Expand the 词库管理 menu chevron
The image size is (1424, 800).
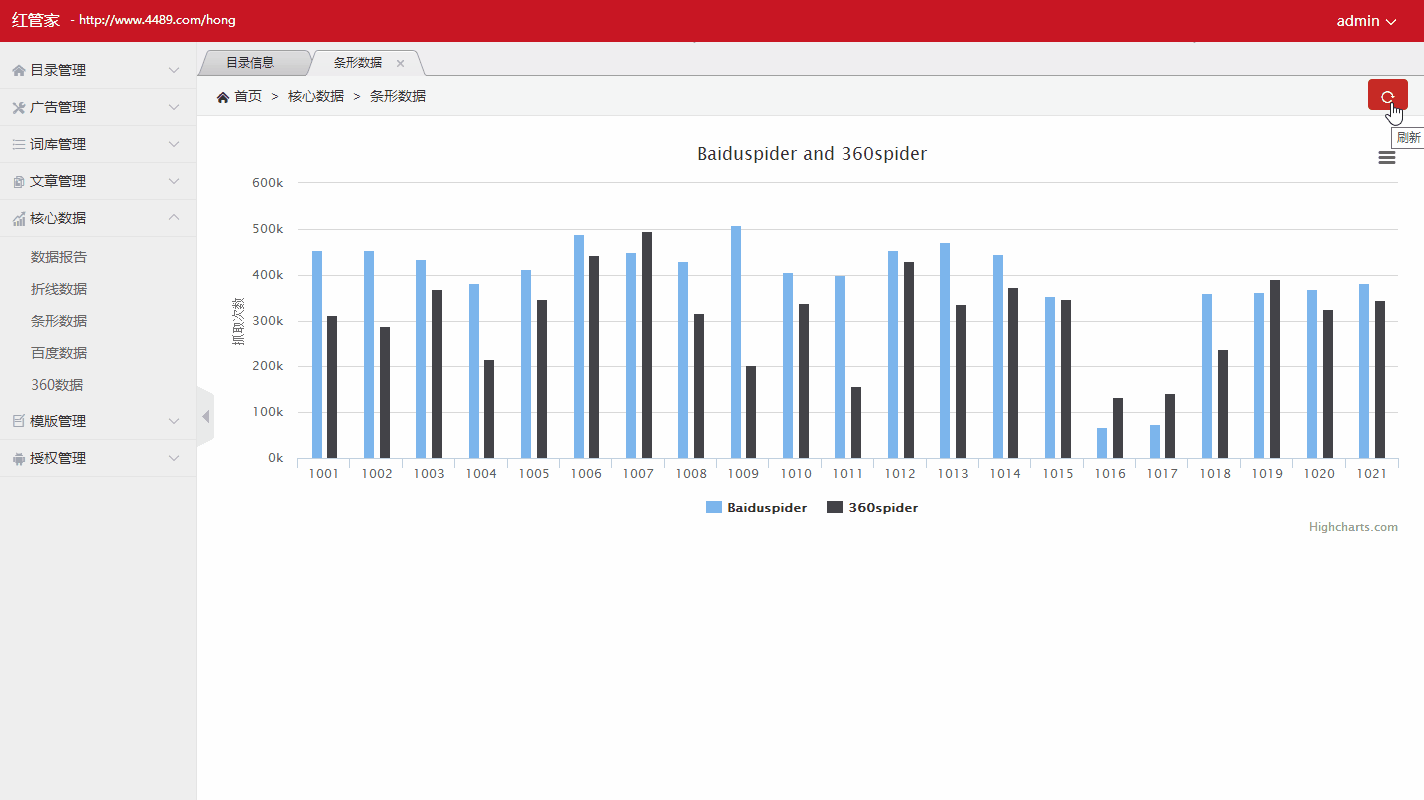pyautogui.click(x=174, y=144)
